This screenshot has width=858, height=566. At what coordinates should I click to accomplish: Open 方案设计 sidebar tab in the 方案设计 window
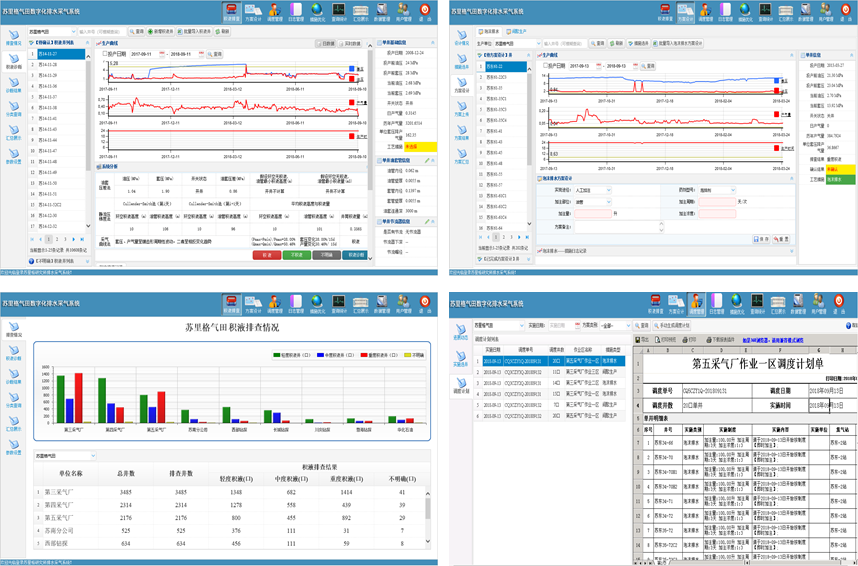[x=462, y=84]
